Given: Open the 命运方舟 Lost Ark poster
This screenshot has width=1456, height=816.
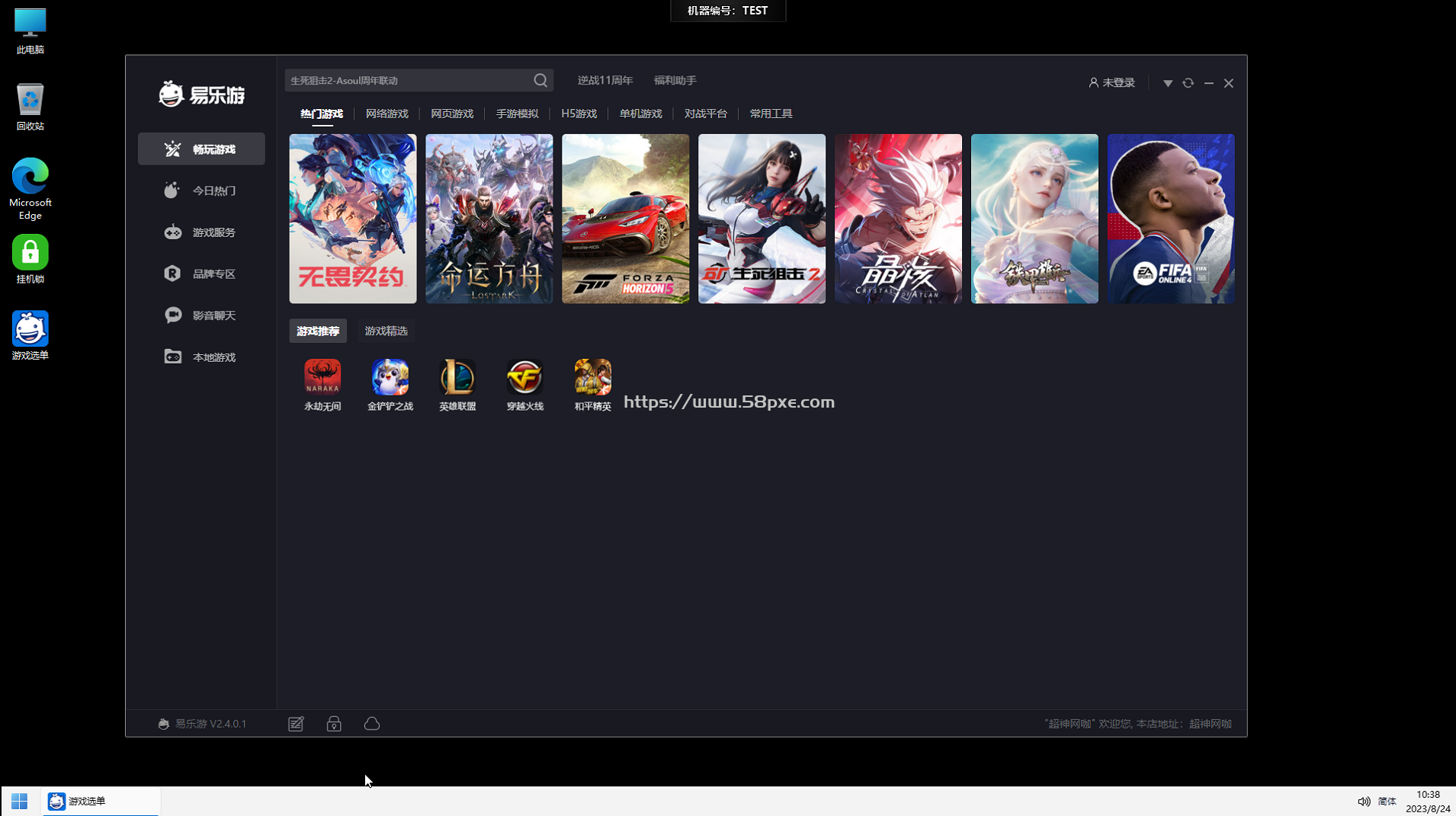Looking at the screenshot, I should (x=489, y=219).
